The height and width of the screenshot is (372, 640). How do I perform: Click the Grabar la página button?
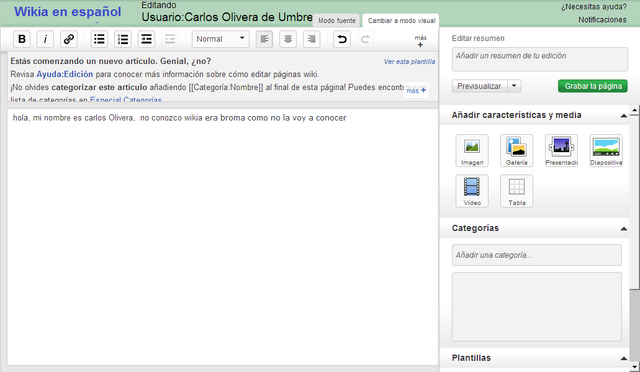(x=593, y=86)
